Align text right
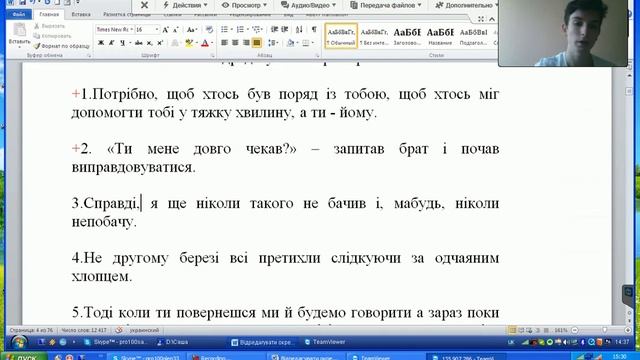The image size is (640, 360). 246,42
